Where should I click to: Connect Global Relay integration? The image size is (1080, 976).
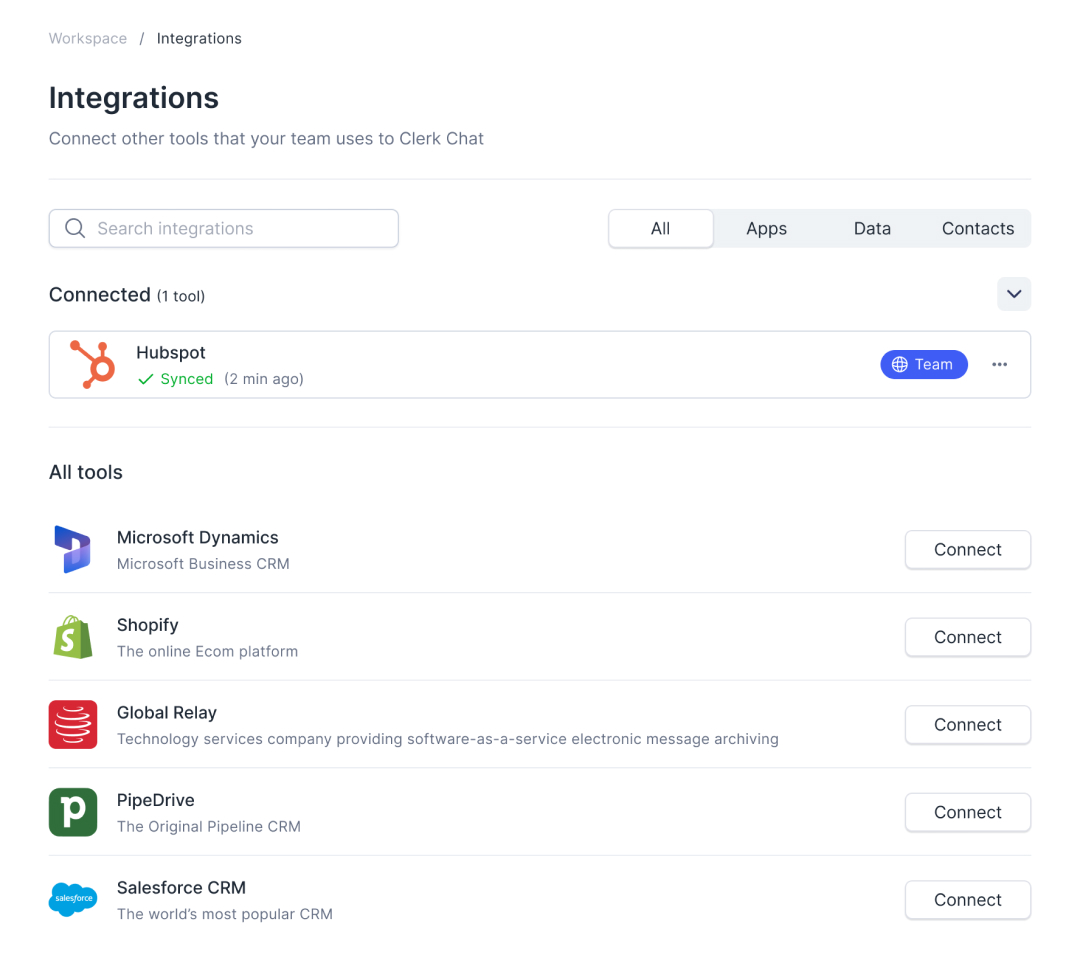968,725
